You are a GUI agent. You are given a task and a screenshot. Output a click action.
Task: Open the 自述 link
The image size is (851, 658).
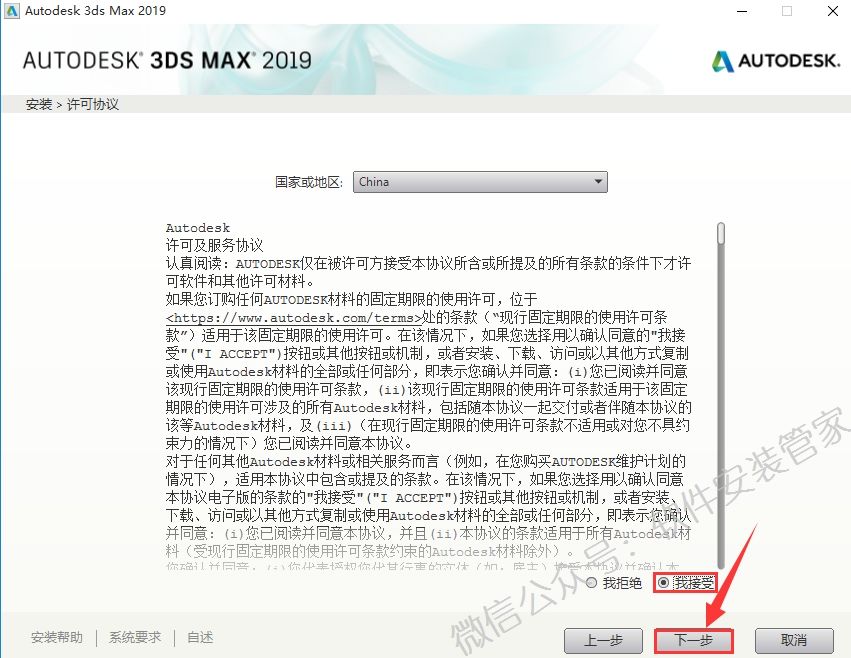(x=200, y=637)
